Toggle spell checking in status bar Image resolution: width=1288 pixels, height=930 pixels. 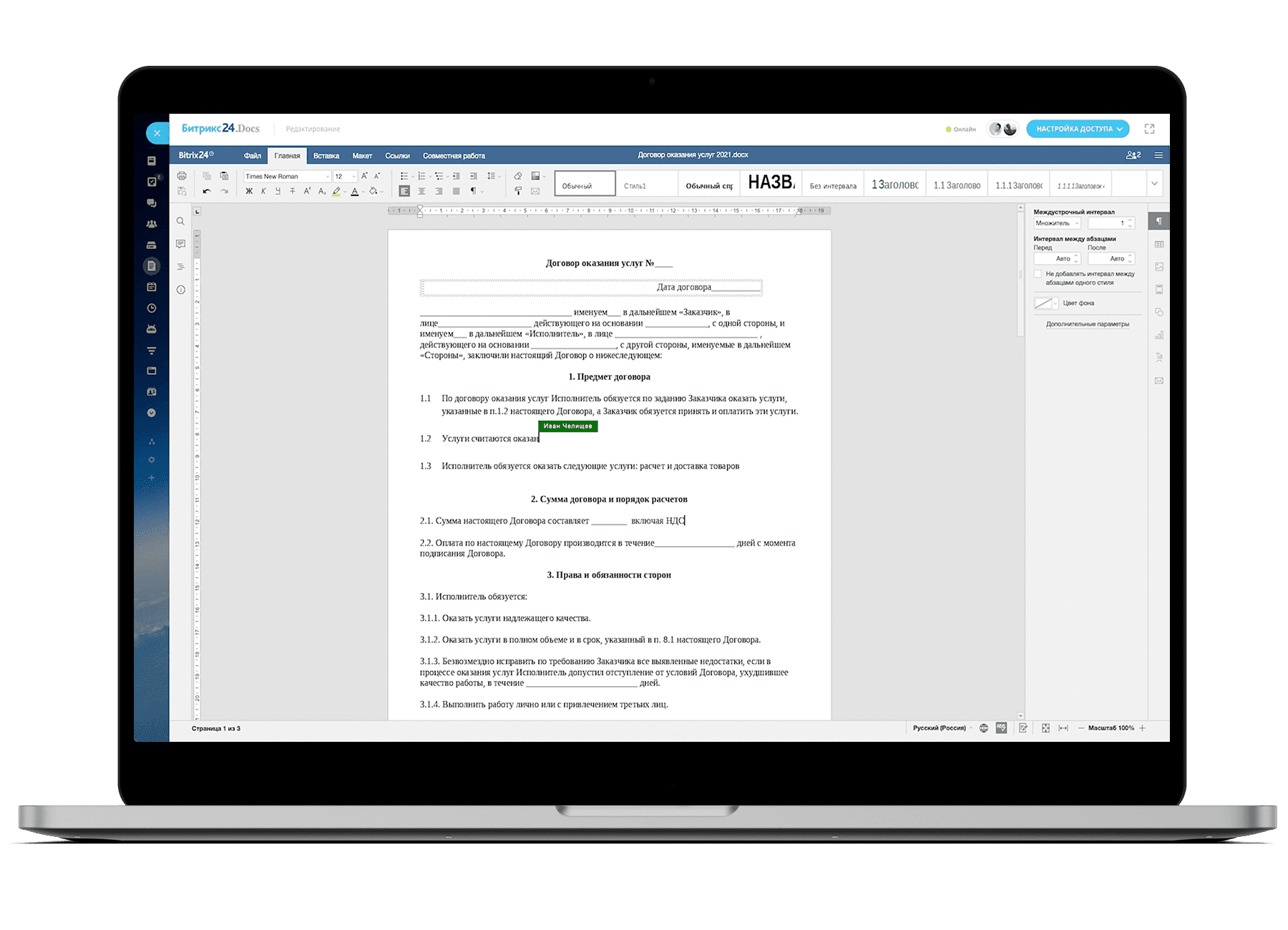(1001, 728)
